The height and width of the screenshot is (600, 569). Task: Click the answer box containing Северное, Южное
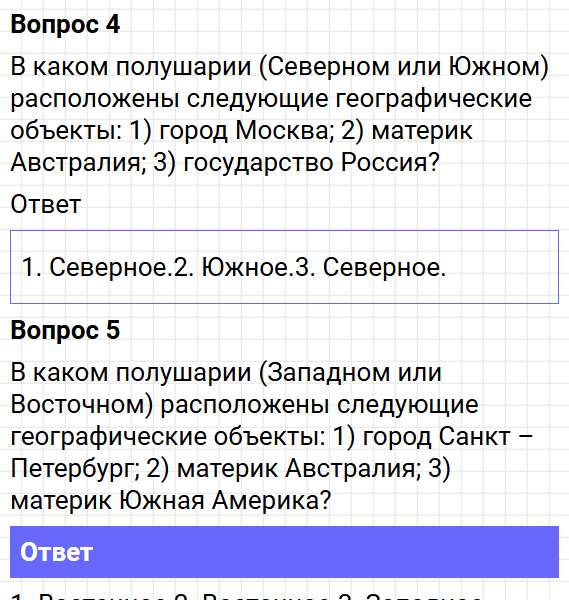284,267
